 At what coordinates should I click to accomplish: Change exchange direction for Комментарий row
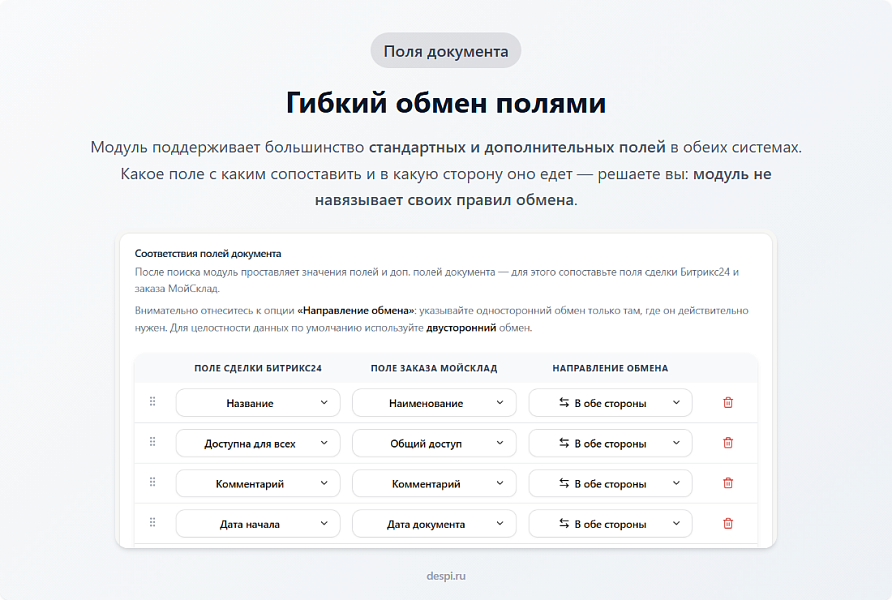(x=610, y=483)
